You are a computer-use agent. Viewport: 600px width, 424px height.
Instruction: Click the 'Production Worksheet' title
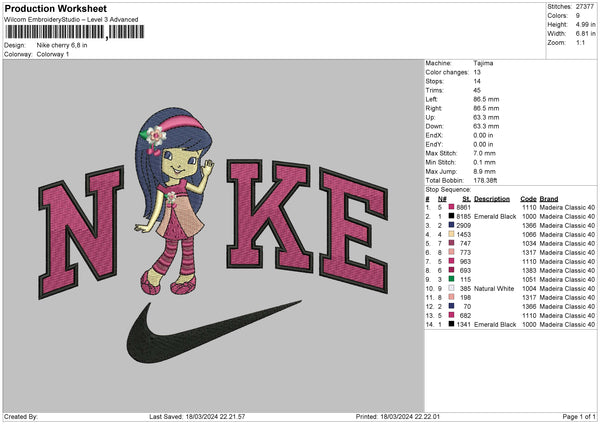(55, 8)
